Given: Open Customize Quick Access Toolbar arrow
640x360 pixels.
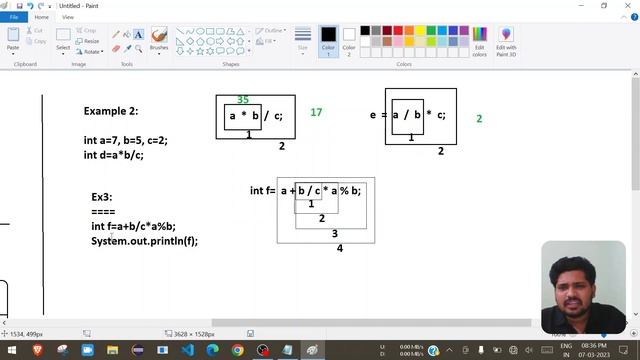Looking at the screenshot, I should pyautogui.click(x=50, y=7).
